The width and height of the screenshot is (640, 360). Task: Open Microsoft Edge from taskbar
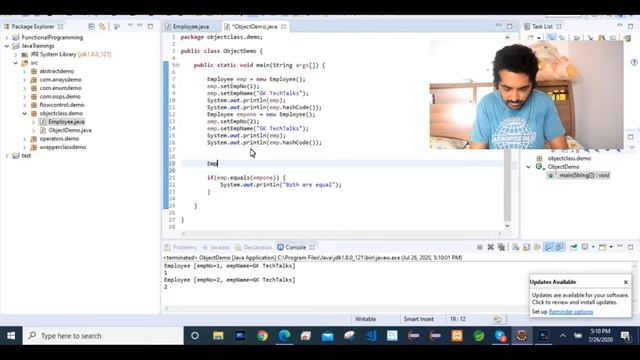point(284,336)
